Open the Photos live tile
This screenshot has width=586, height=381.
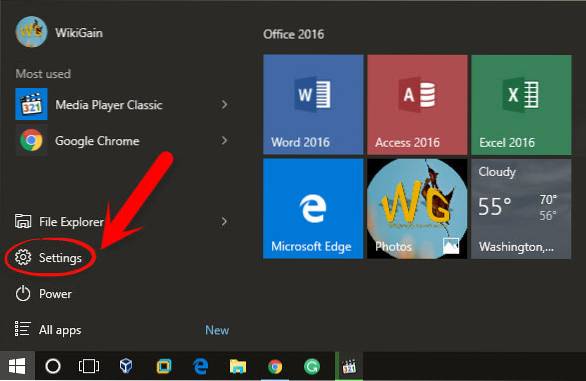pos(417,209)
